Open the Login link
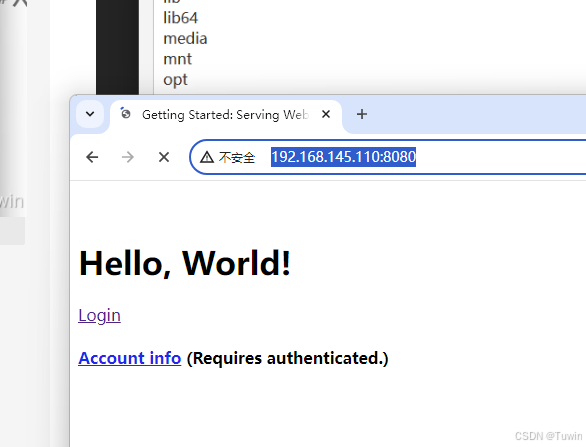 point(99,315)
